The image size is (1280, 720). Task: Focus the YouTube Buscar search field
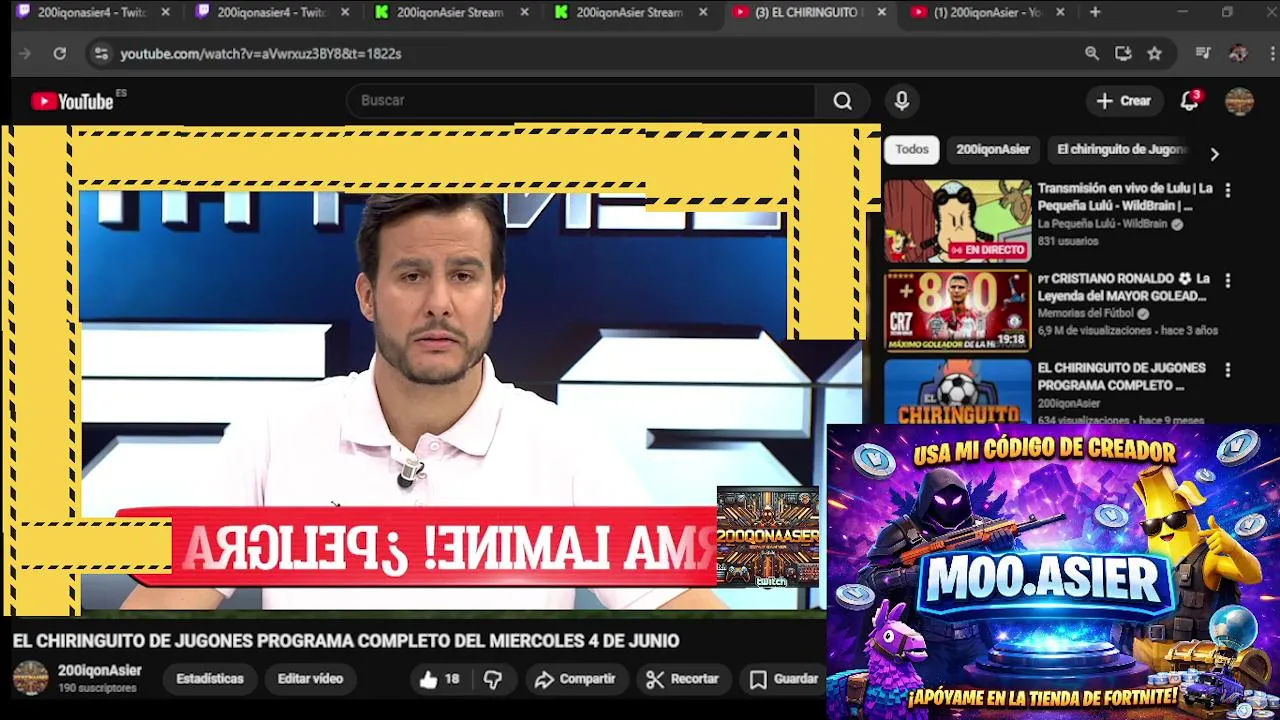coord(580,101)
